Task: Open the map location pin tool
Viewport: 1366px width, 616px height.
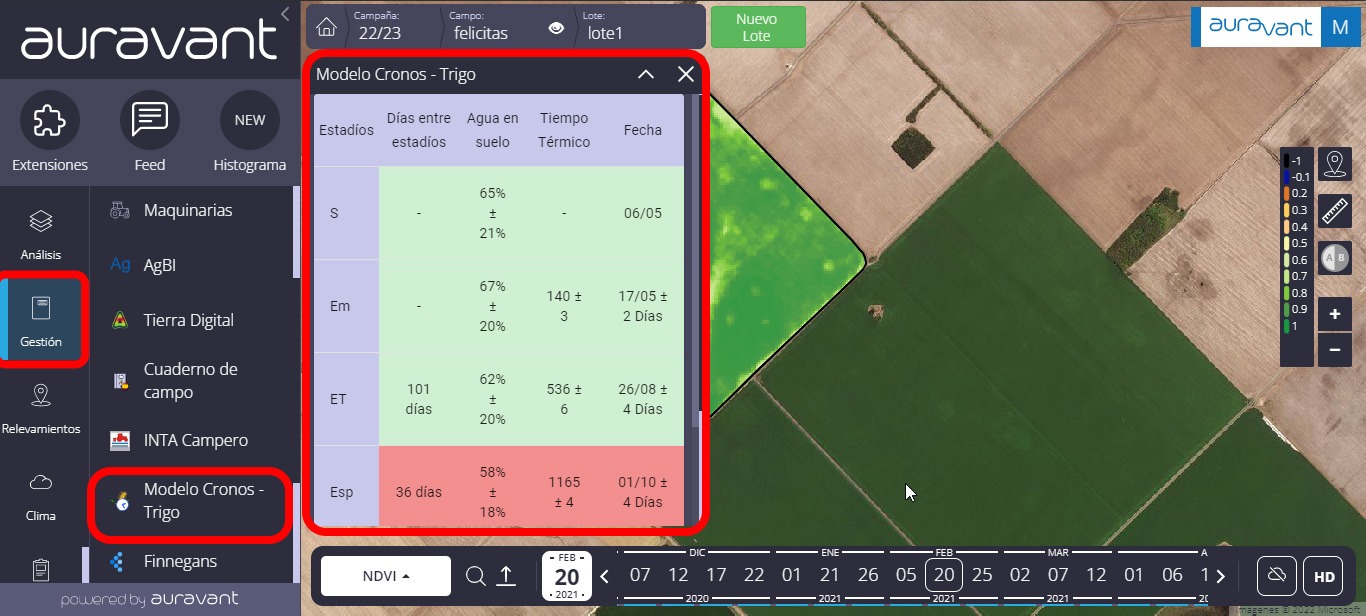Action: [1334, 163]
